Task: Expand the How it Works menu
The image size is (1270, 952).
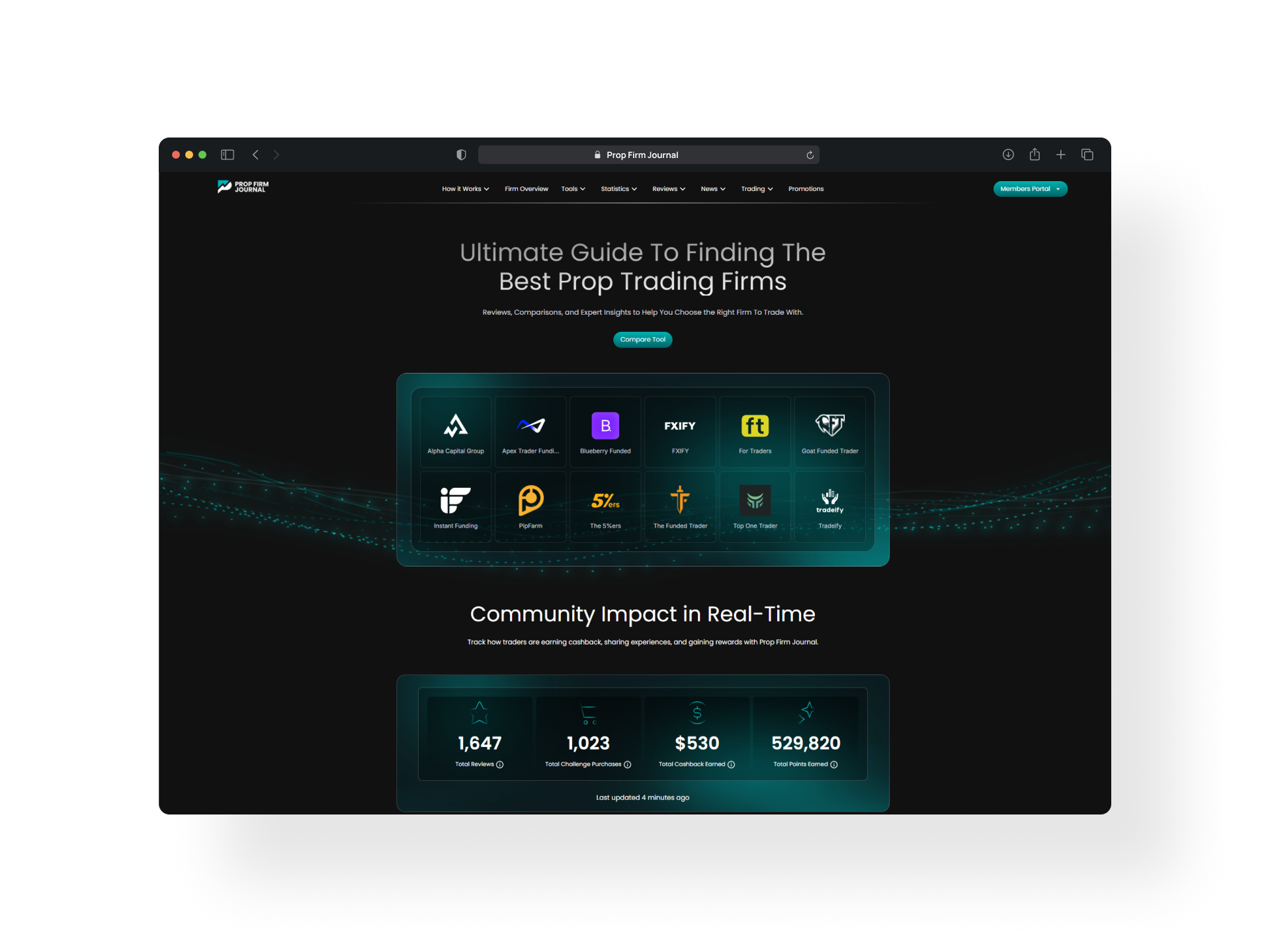Action: [466, 189]
